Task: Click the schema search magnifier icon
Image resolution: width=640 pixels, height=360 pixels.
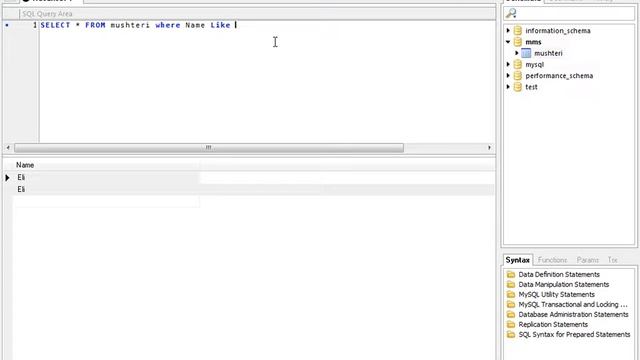Action: click(511, 13)
